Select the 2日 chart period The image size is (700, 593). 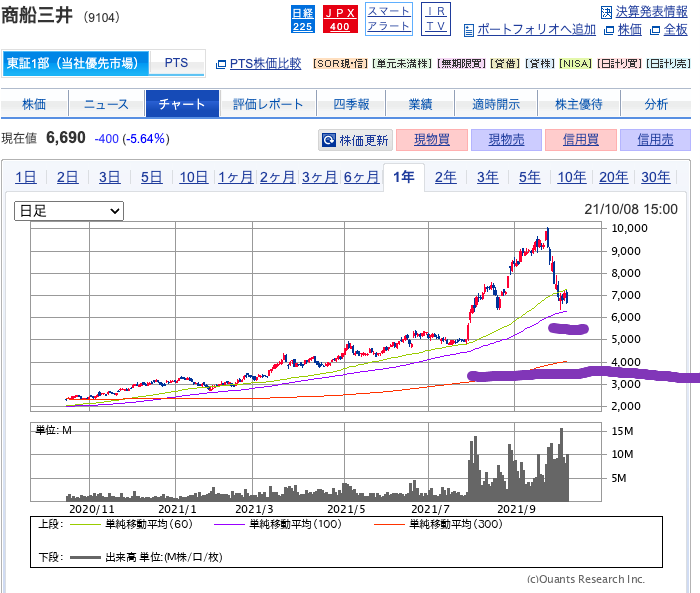(67, 177)
